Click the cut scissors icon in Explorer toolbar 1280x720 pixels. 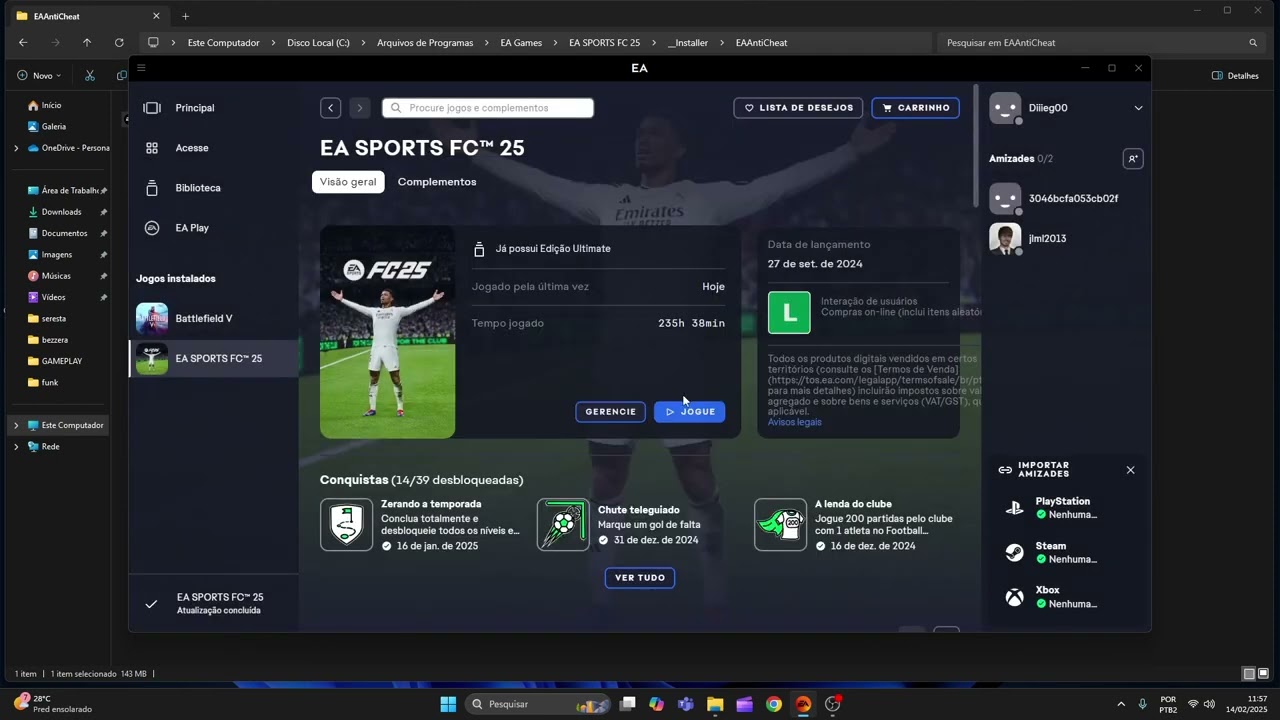pyautogui.click(x=89, y=75)
